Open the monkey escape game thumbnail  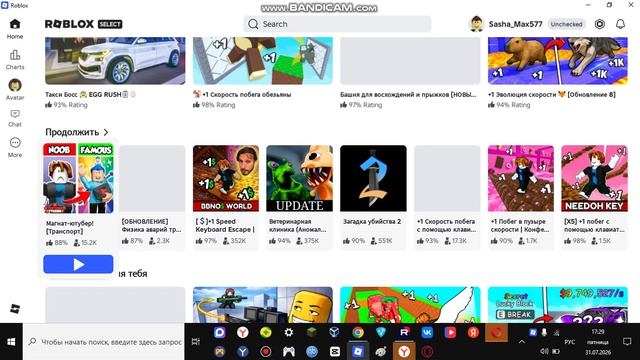coord(263,61)
